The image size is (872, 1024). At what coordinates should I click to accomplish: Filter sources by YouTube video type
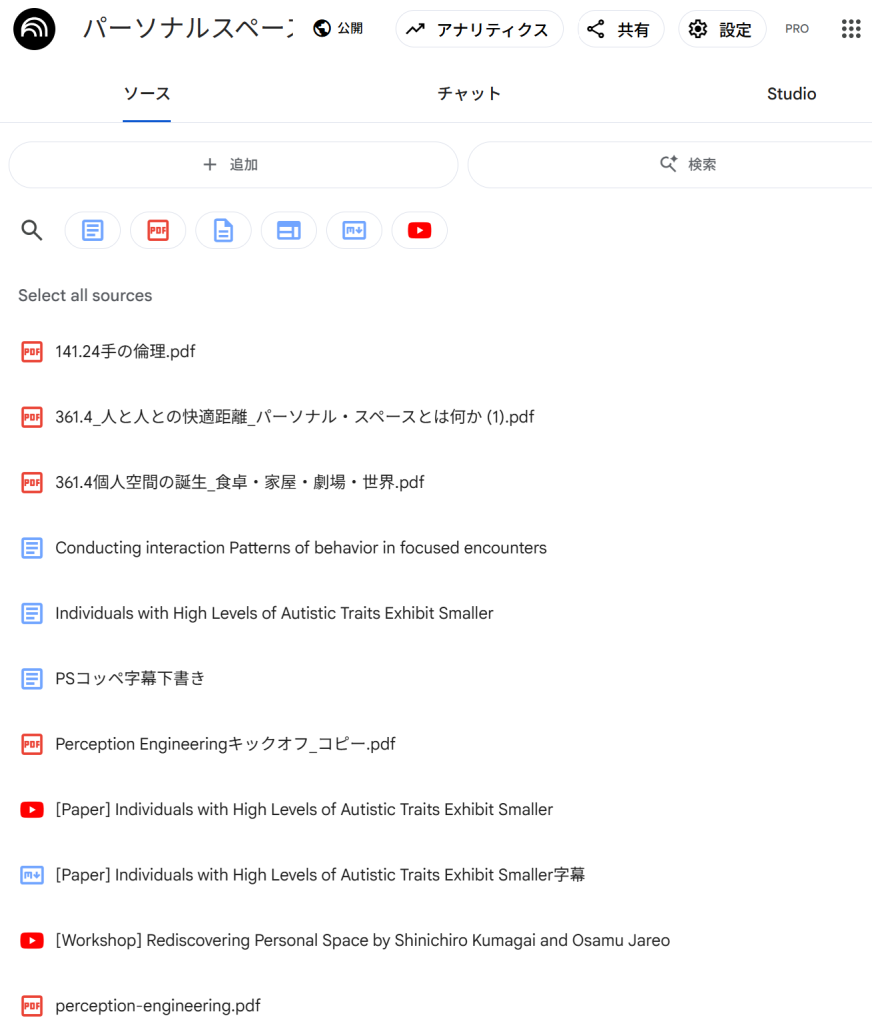419,231
